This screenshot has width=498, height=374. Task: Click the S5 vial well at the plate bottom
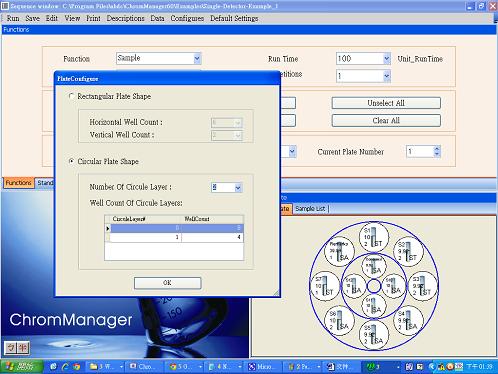click(374, 335)
